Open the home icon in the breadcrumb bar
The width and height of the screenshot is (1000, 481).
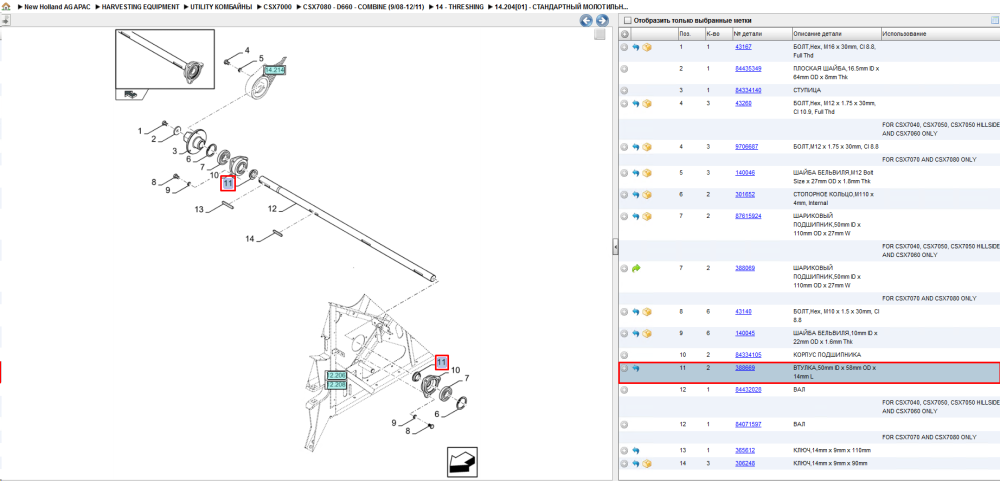click(x=6, y=6)
